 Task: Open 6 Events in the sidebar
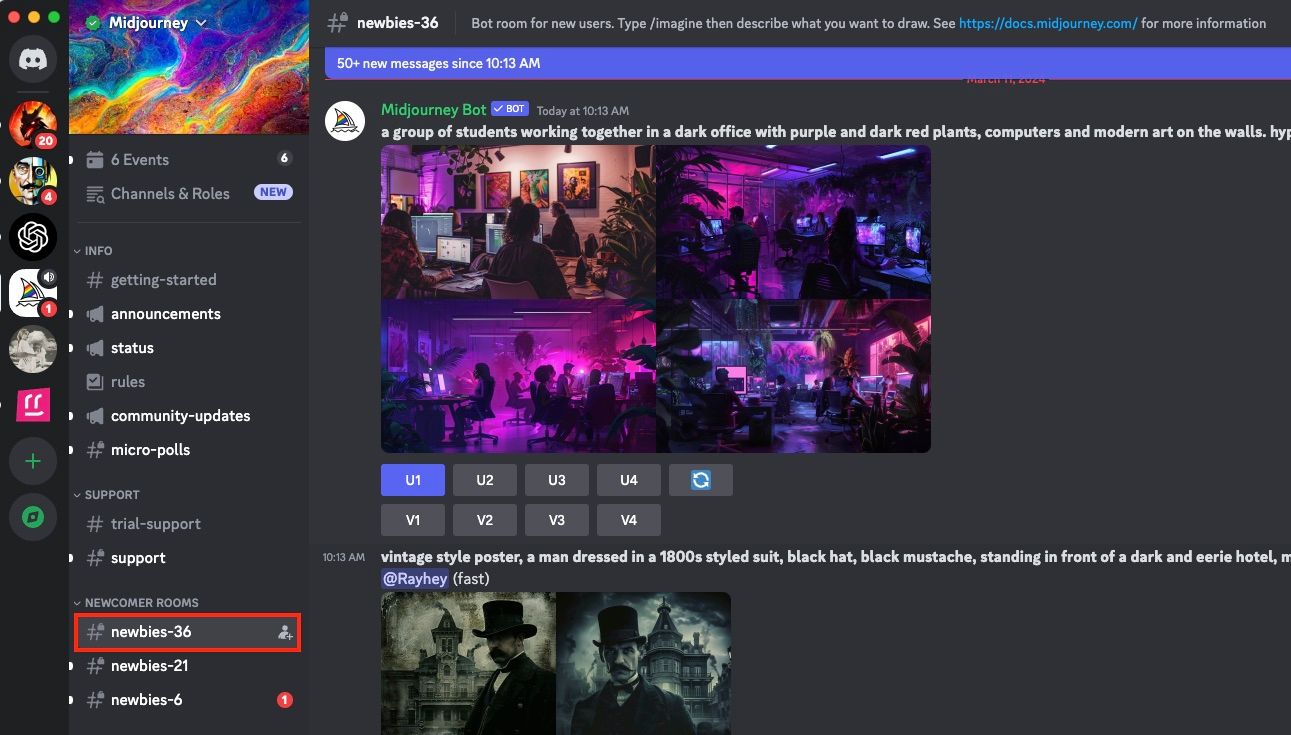click(188, 160)
